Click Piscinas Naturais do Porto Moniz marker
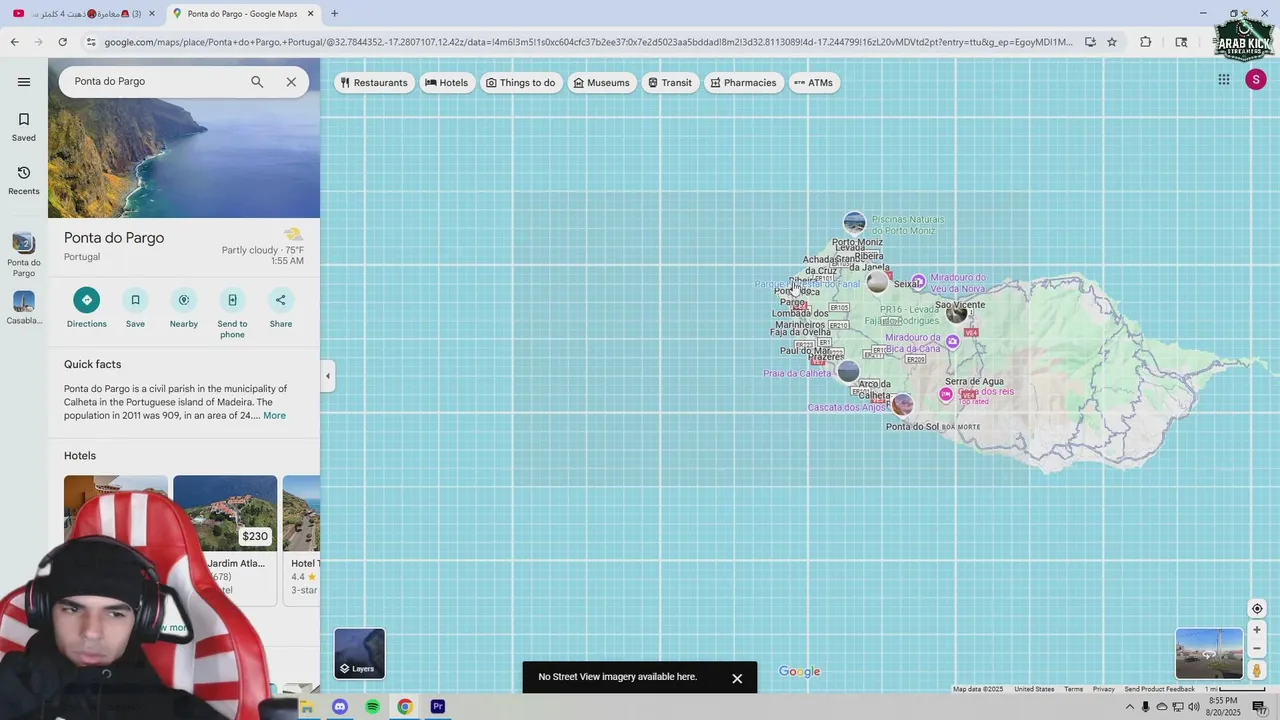 click(x=854, y=222)
